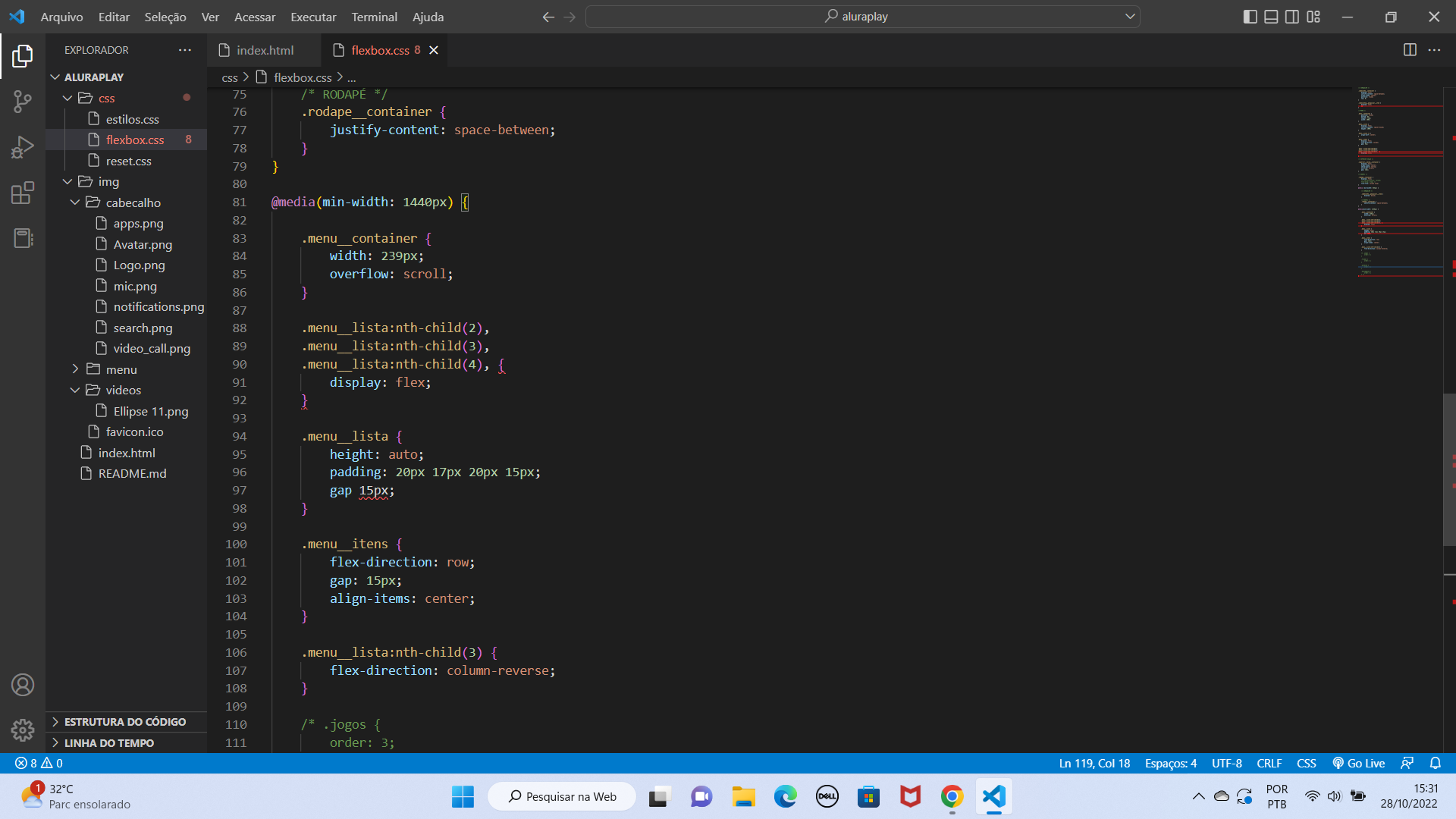Change language mode via CSS
Screen dimensions: 1456x819
pos(1306,763)
